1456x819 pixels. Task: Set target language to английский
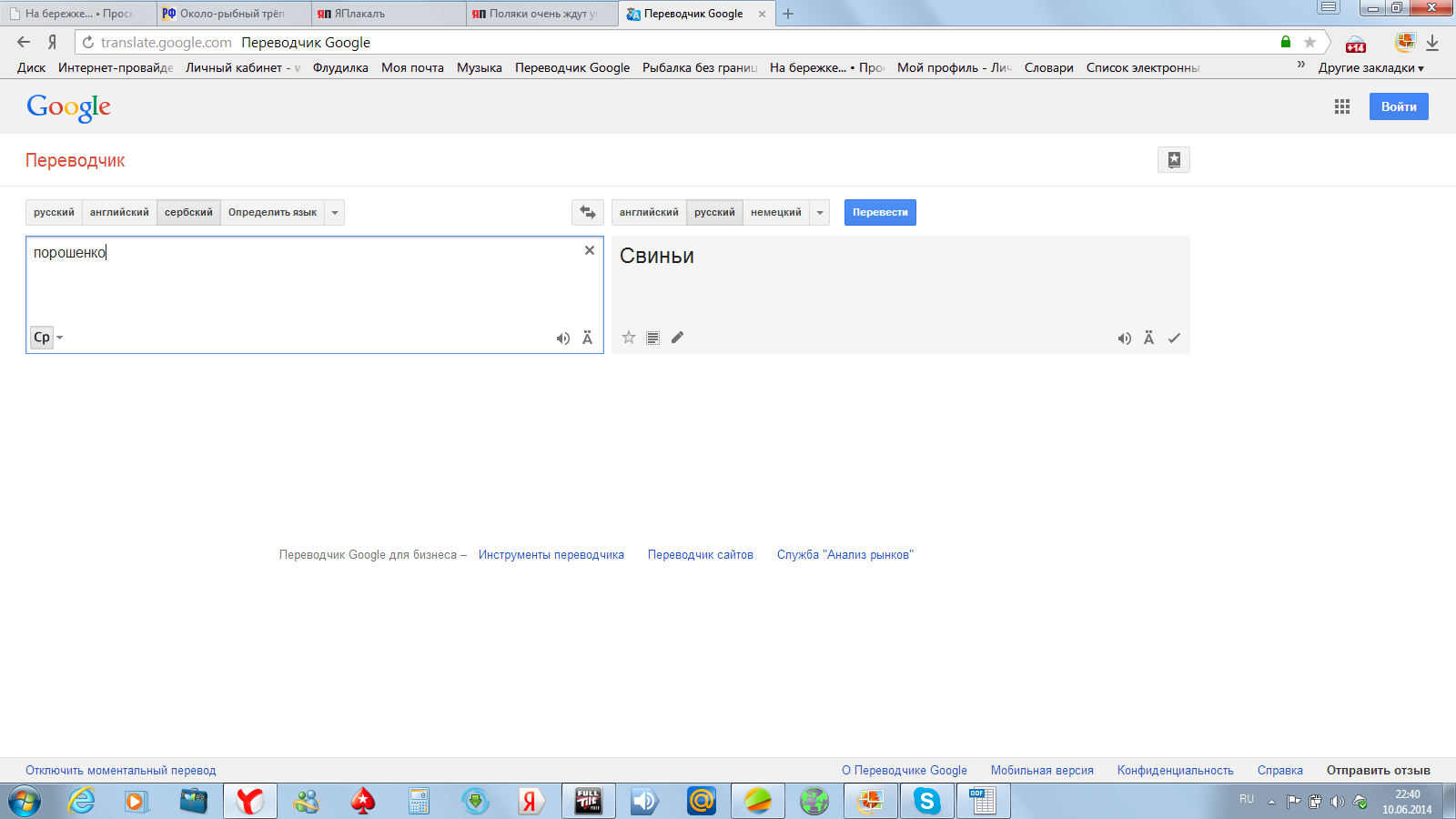click(x=649, y=212)
